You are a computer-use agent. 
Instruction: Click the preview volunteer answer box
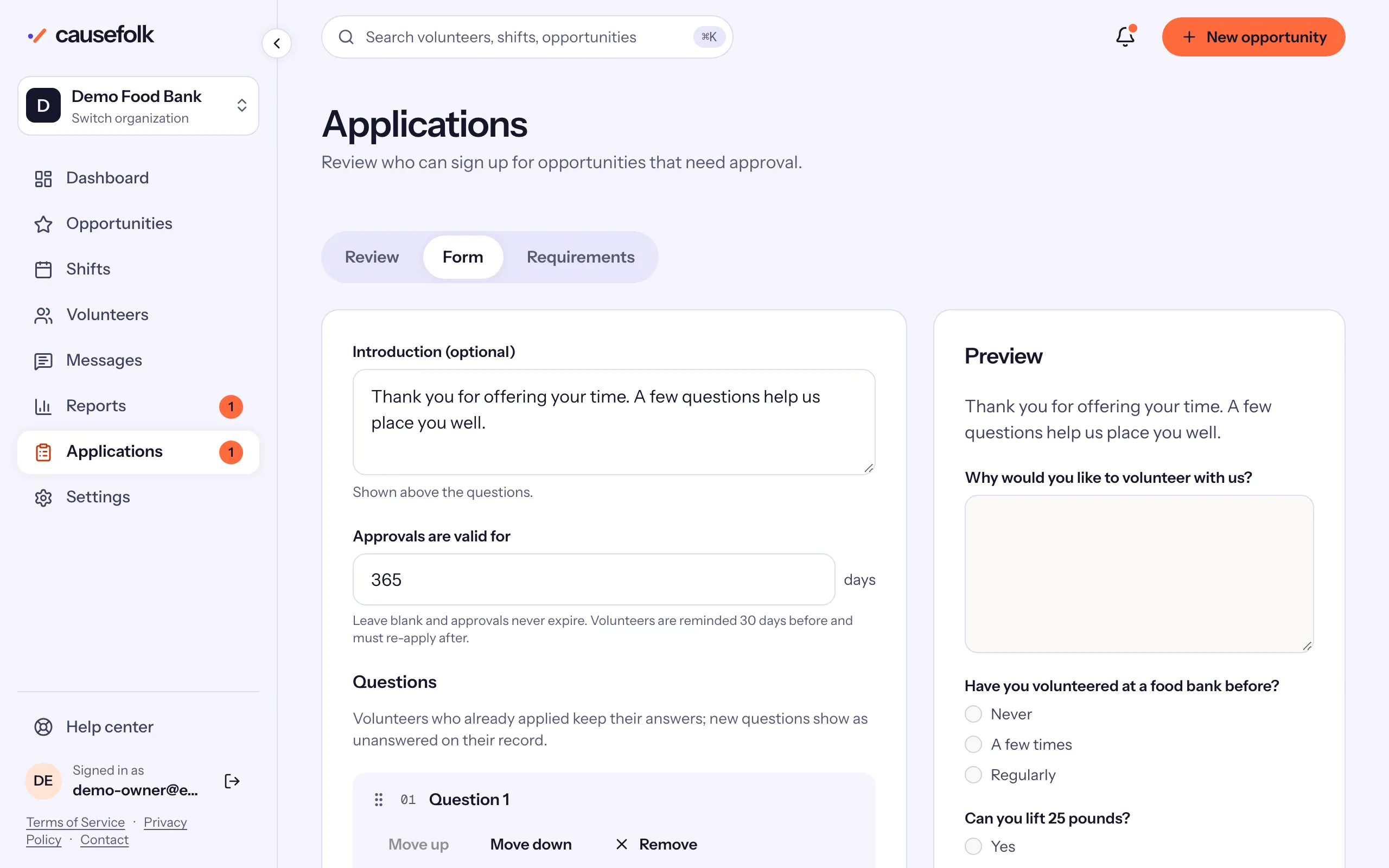(x=1139, y=573)
